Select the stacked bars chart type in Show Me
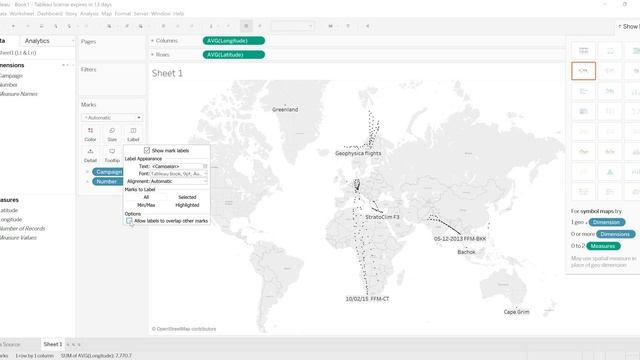 [610, 91]
